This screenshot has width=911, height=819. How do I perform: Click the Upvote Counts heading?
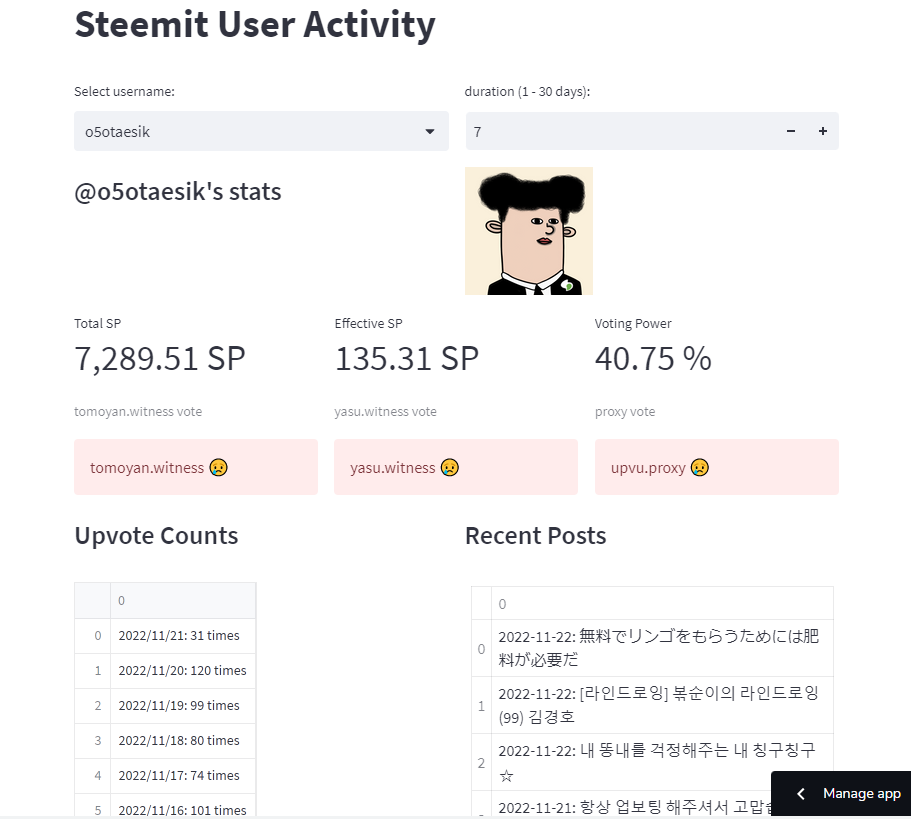[156, 536]
